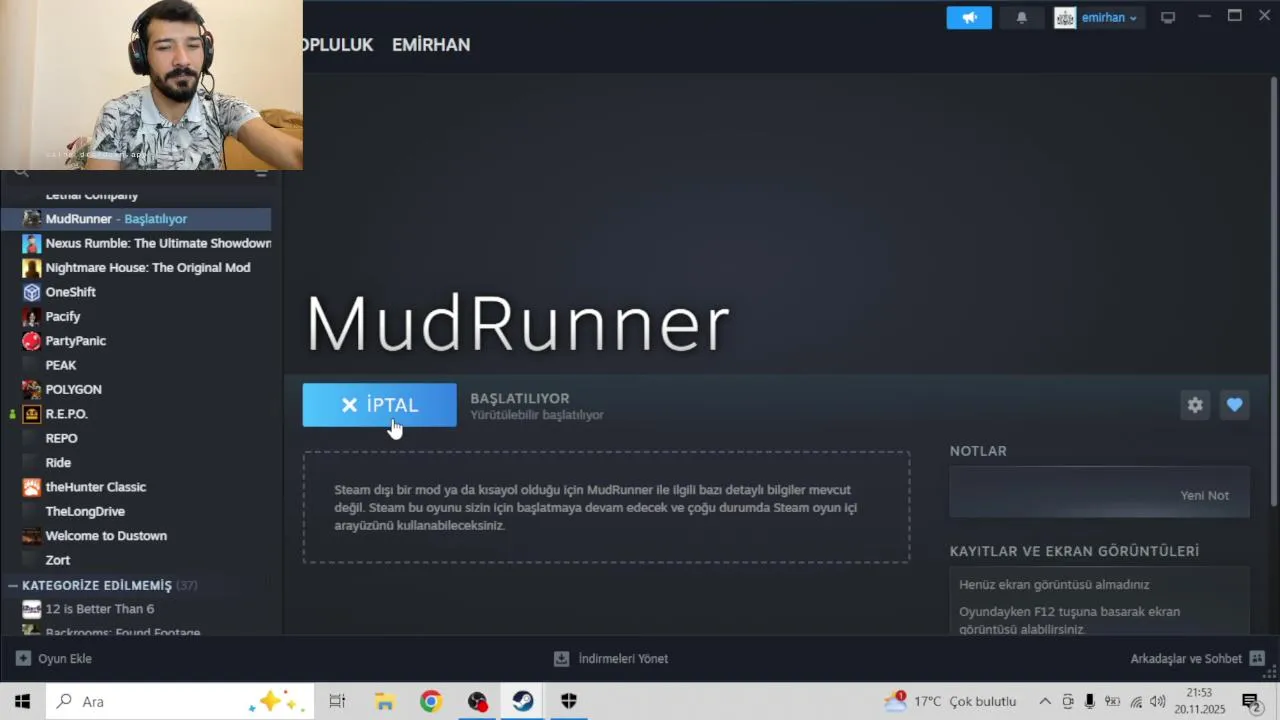The height and width of the screenshot is (720, 1280).
Task: Click the Big Picture monitor icon
Action: (x=1168, y=17)
